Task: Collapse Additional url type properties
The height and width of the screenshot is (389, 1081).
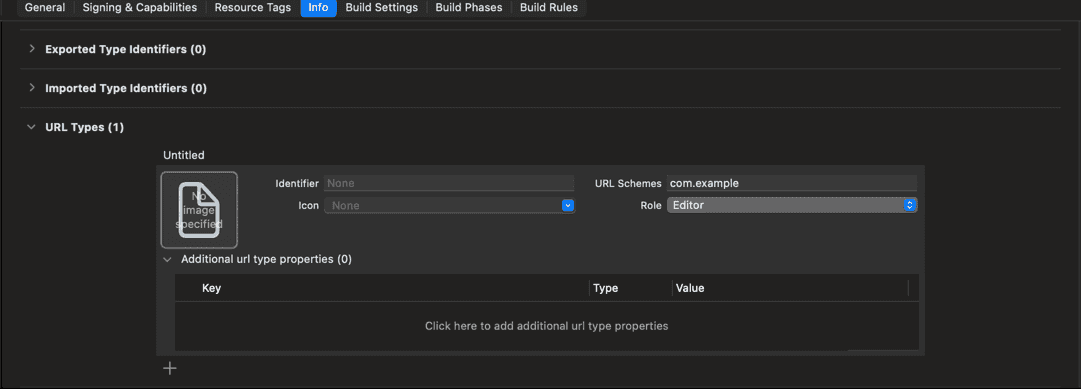Action: click(x=167, y=259)
